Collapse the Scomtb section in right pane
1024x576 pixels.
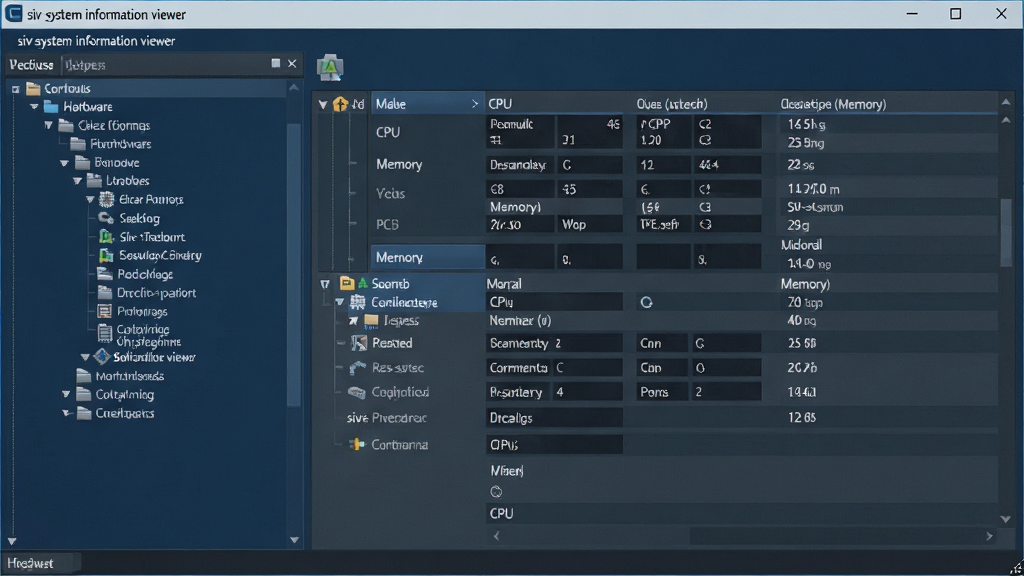(x=325, y=284)
